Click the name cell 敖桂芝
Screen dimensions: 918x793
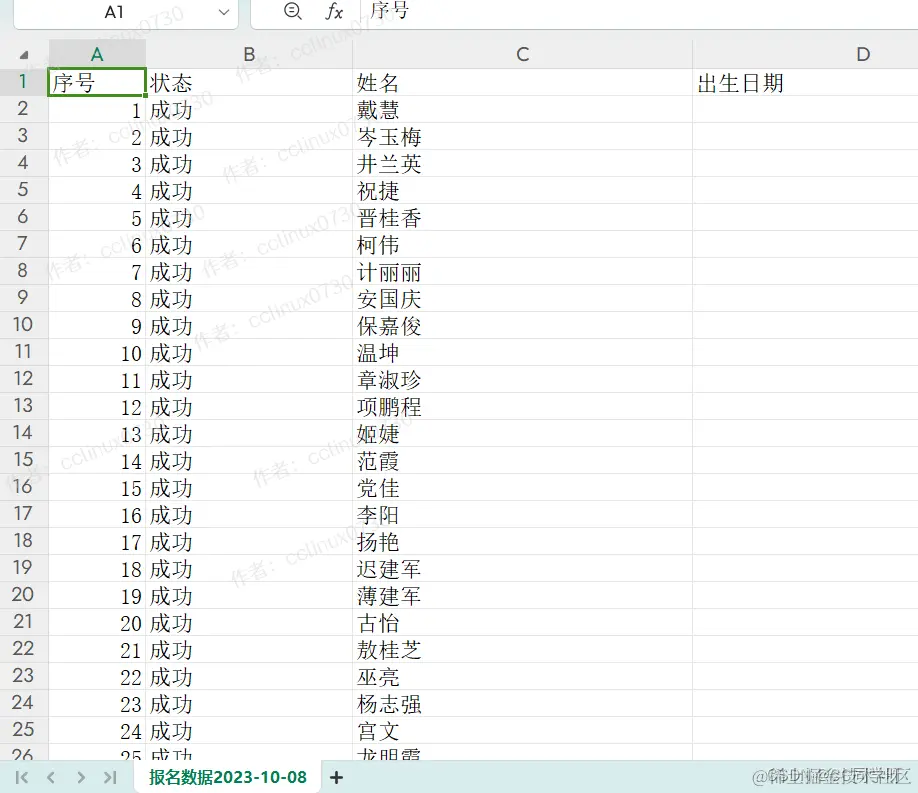pyautogui.click(x=522, y=650)
